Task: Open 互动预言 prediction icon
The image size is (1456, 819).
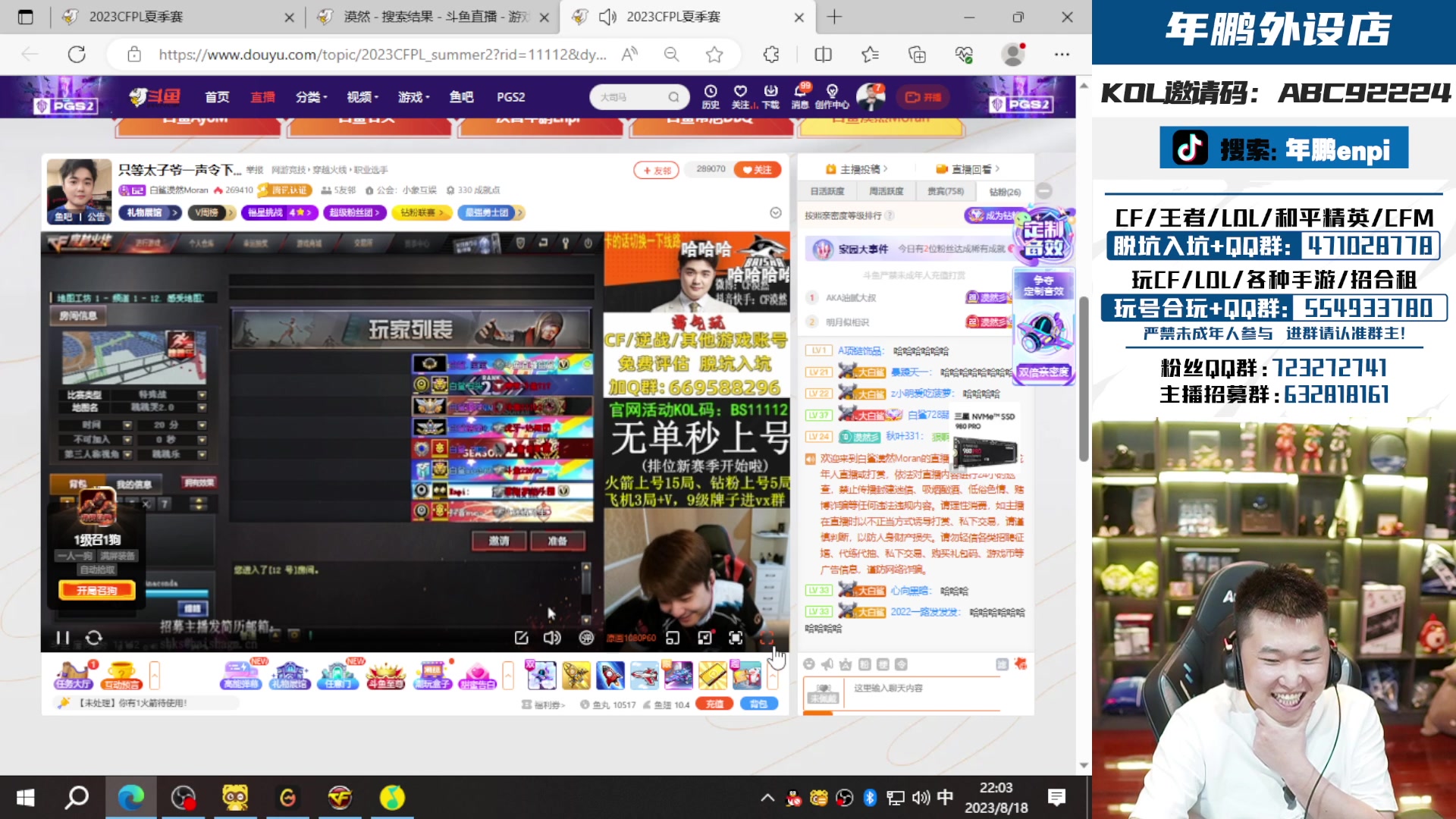Action: click(122, 675)
